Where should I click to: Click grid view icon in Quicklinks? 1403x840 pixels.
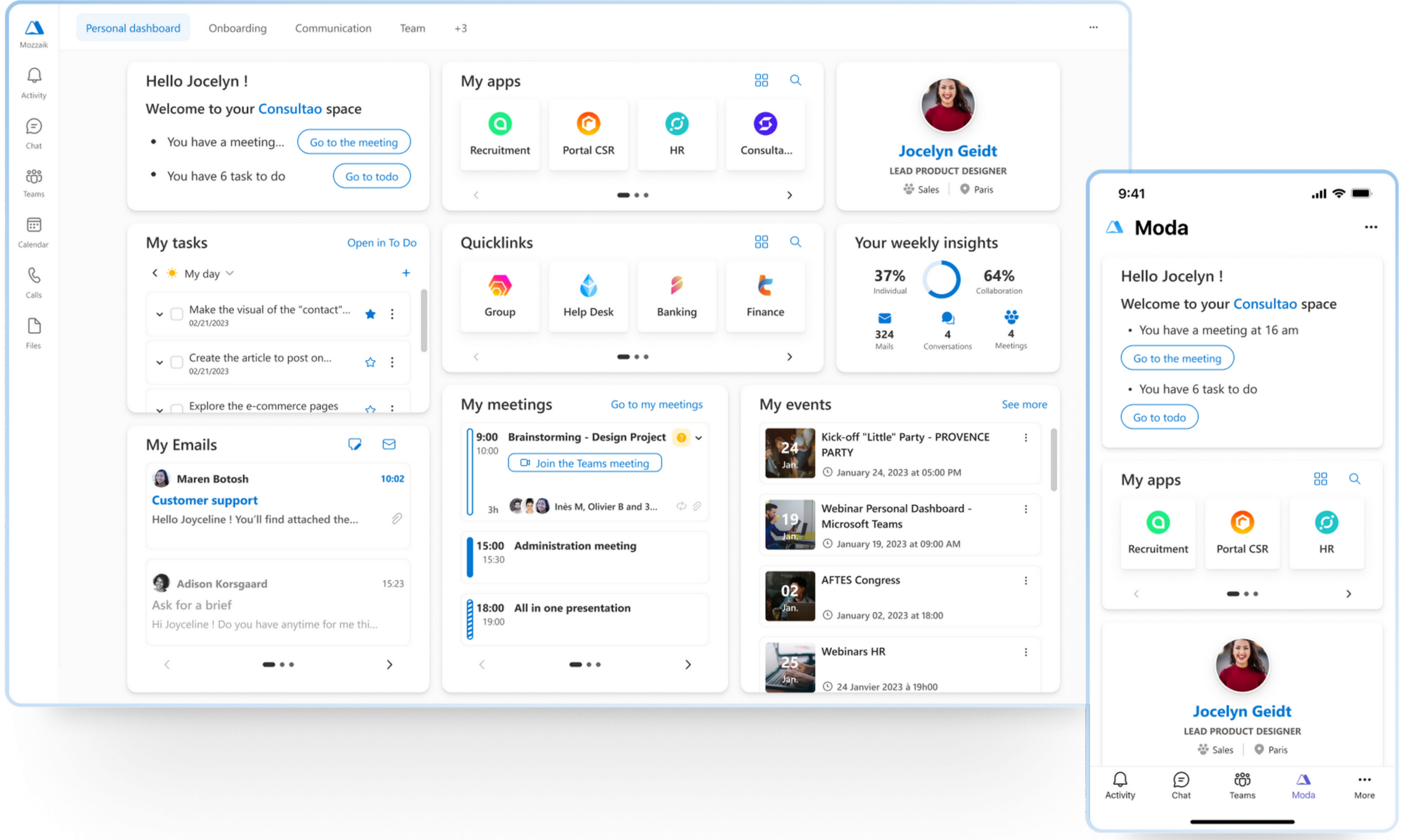point(762,242)
